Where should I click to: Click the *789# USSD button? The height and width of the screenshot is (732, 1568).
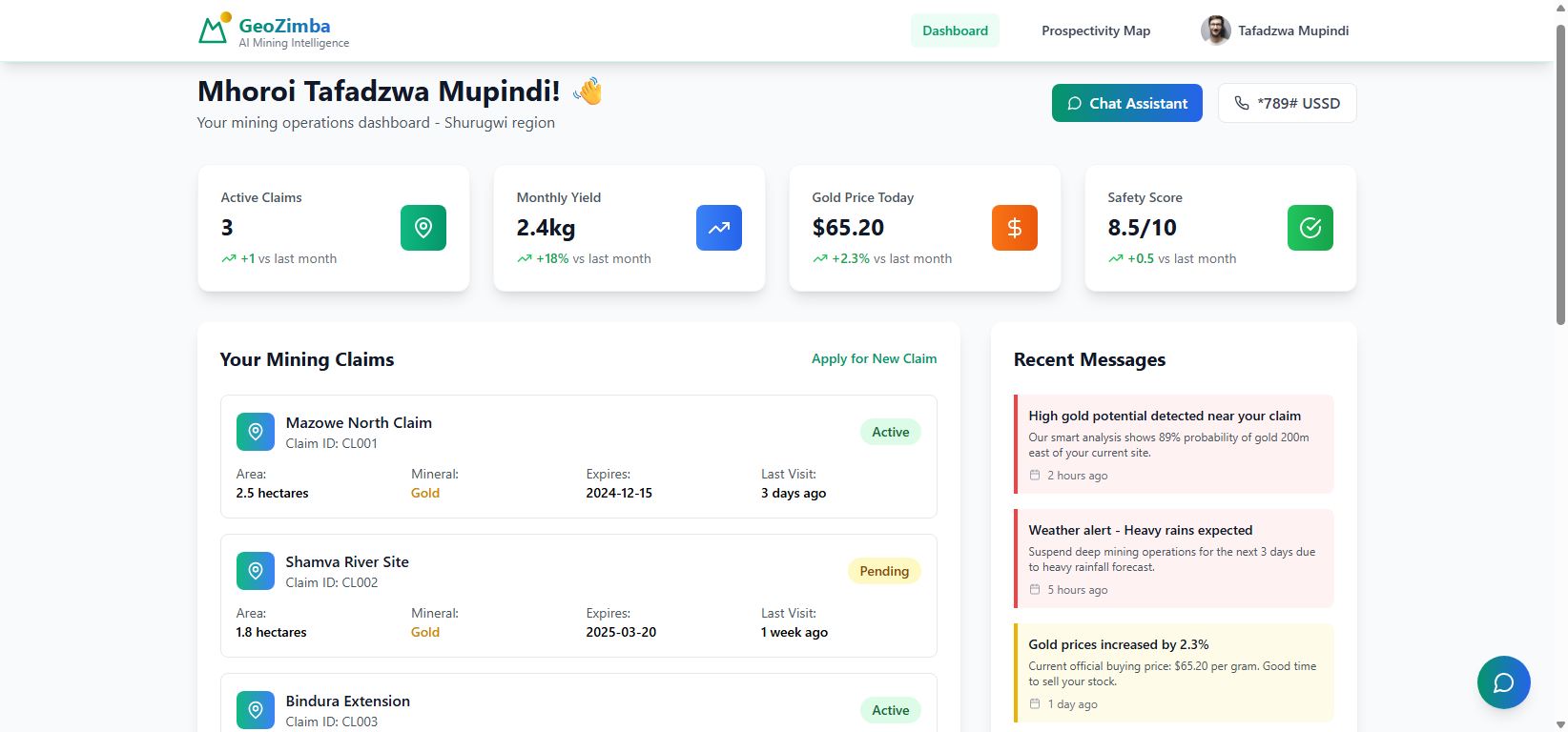pyautogui.click(x=1287, y=103)
